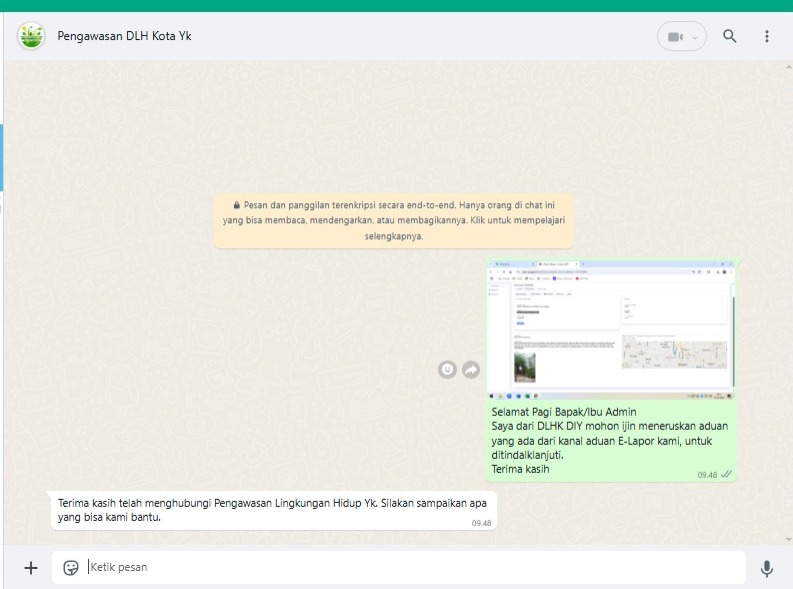
Task: Expand the call options dropdown arrow
Action: [x=695, y=37]
